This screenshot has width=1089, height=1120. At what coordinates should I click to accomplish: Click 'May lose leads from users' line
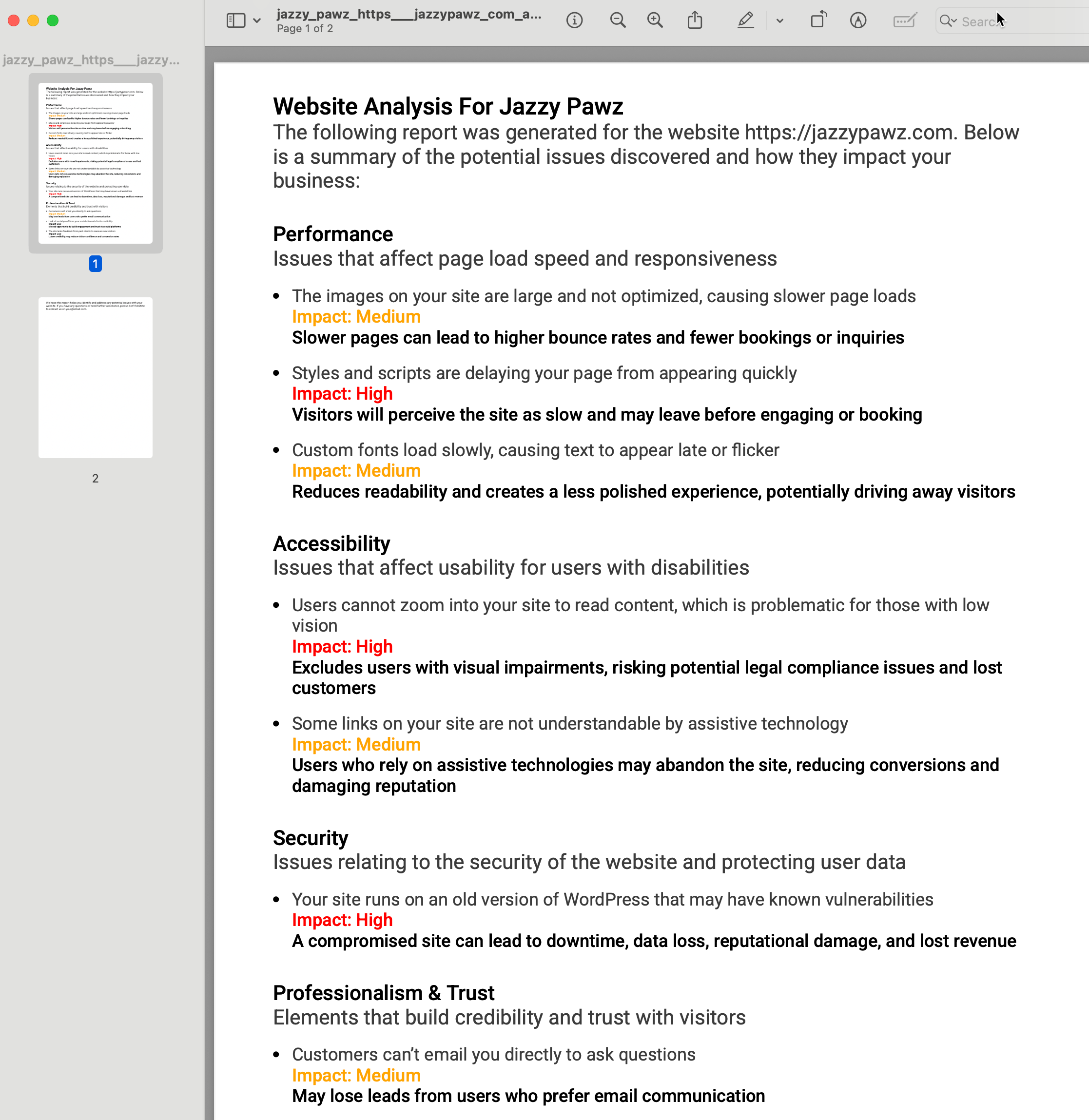click(x=528, y=1096)
